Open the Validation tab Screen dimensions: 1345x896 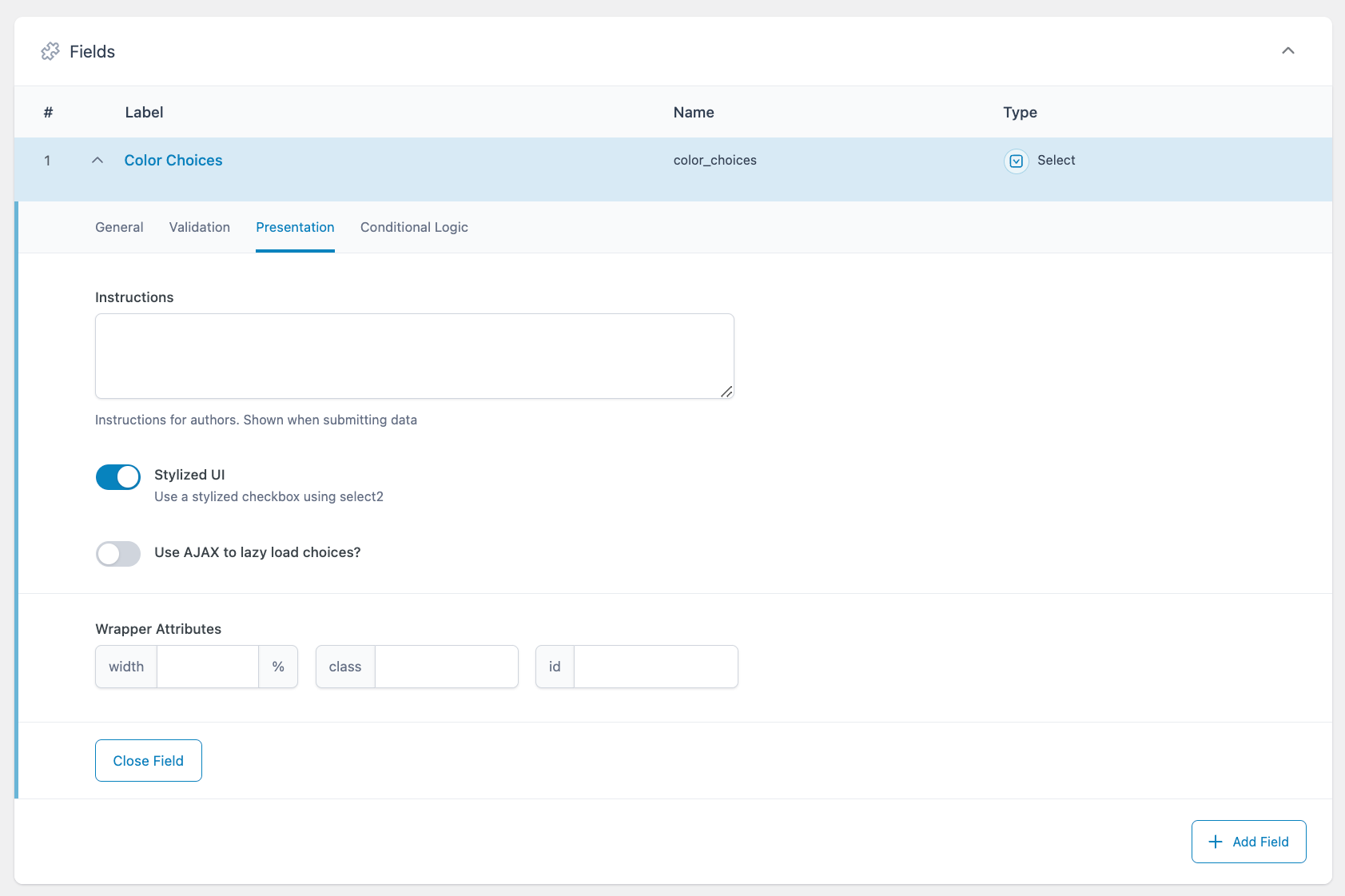(199, 227)
